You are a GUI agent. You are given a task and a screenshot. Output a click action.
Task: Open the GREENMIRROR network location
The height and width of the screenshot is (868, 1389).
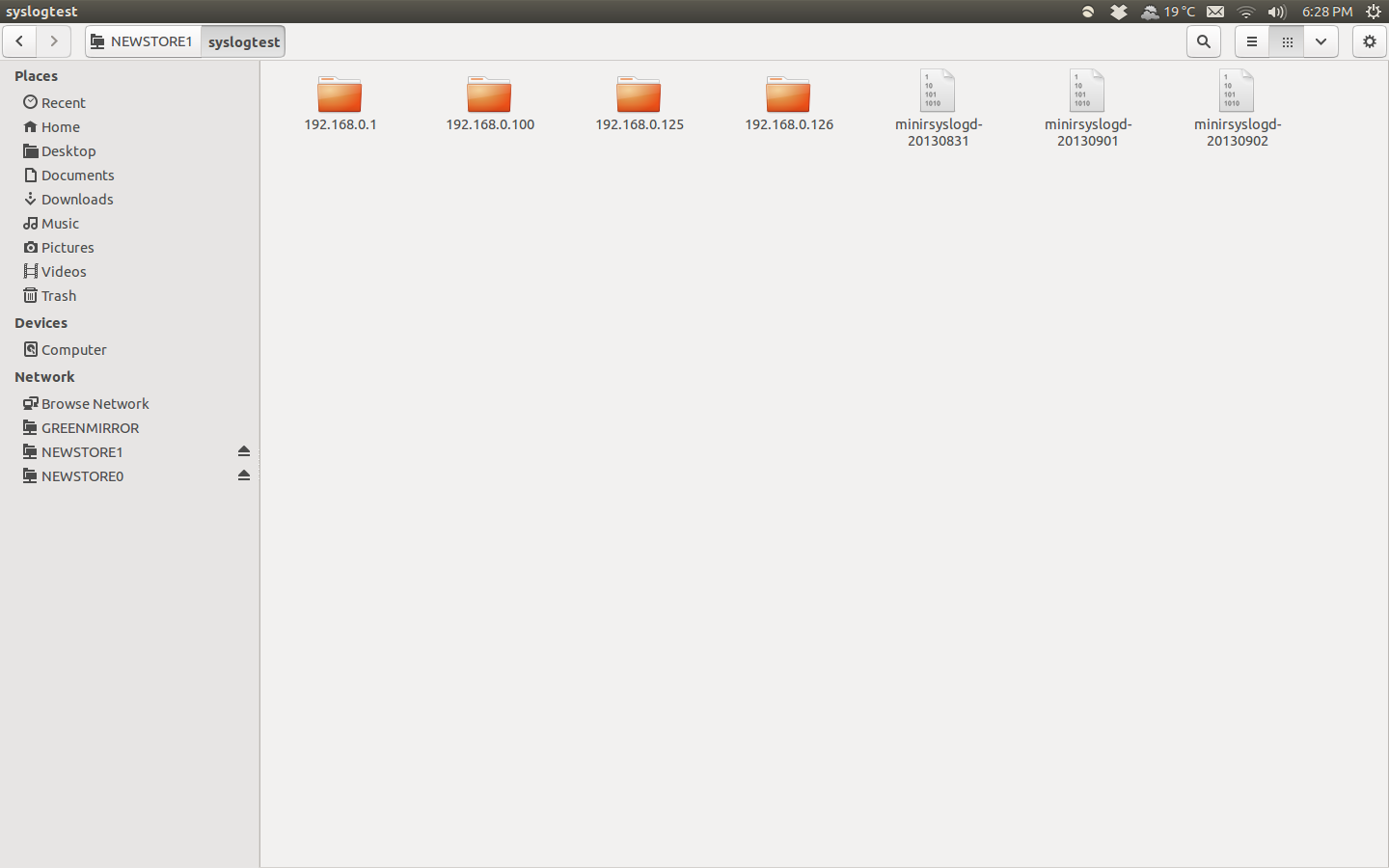(x=130, y=427)
